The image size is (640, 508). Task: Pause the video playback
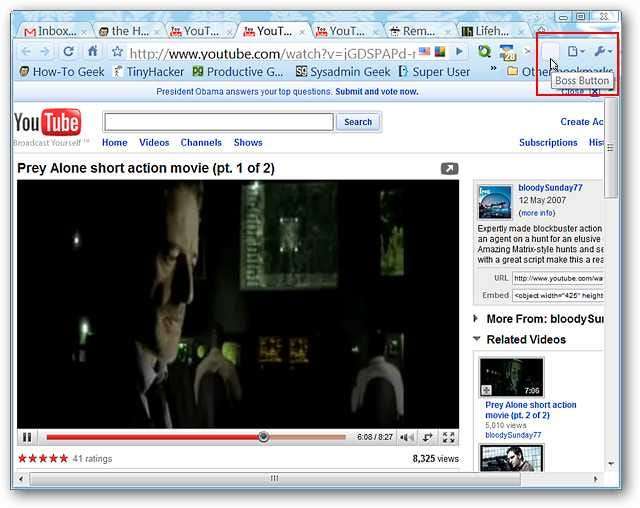coord(27,437)
